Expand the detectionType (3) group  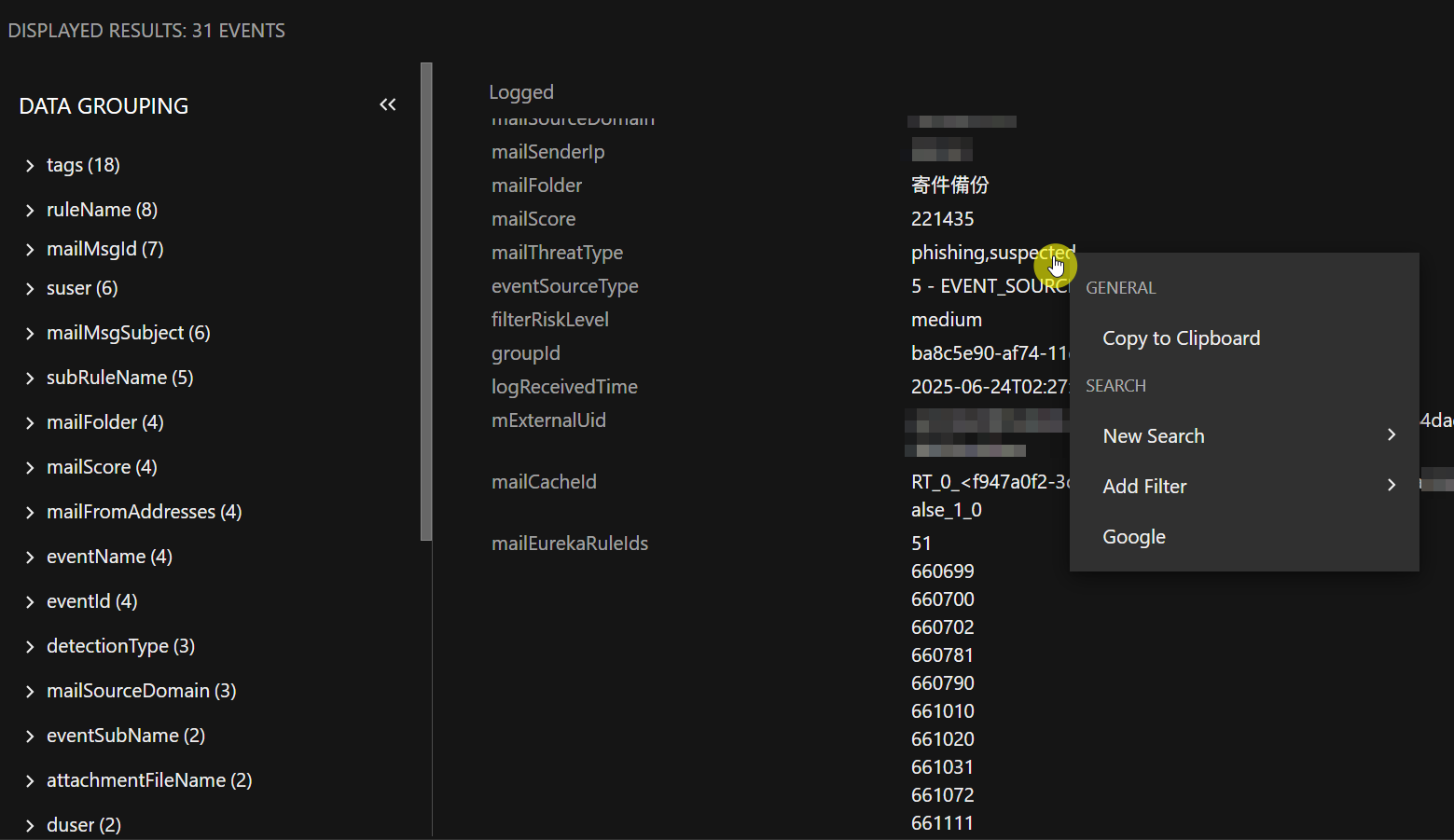(30, 647)
